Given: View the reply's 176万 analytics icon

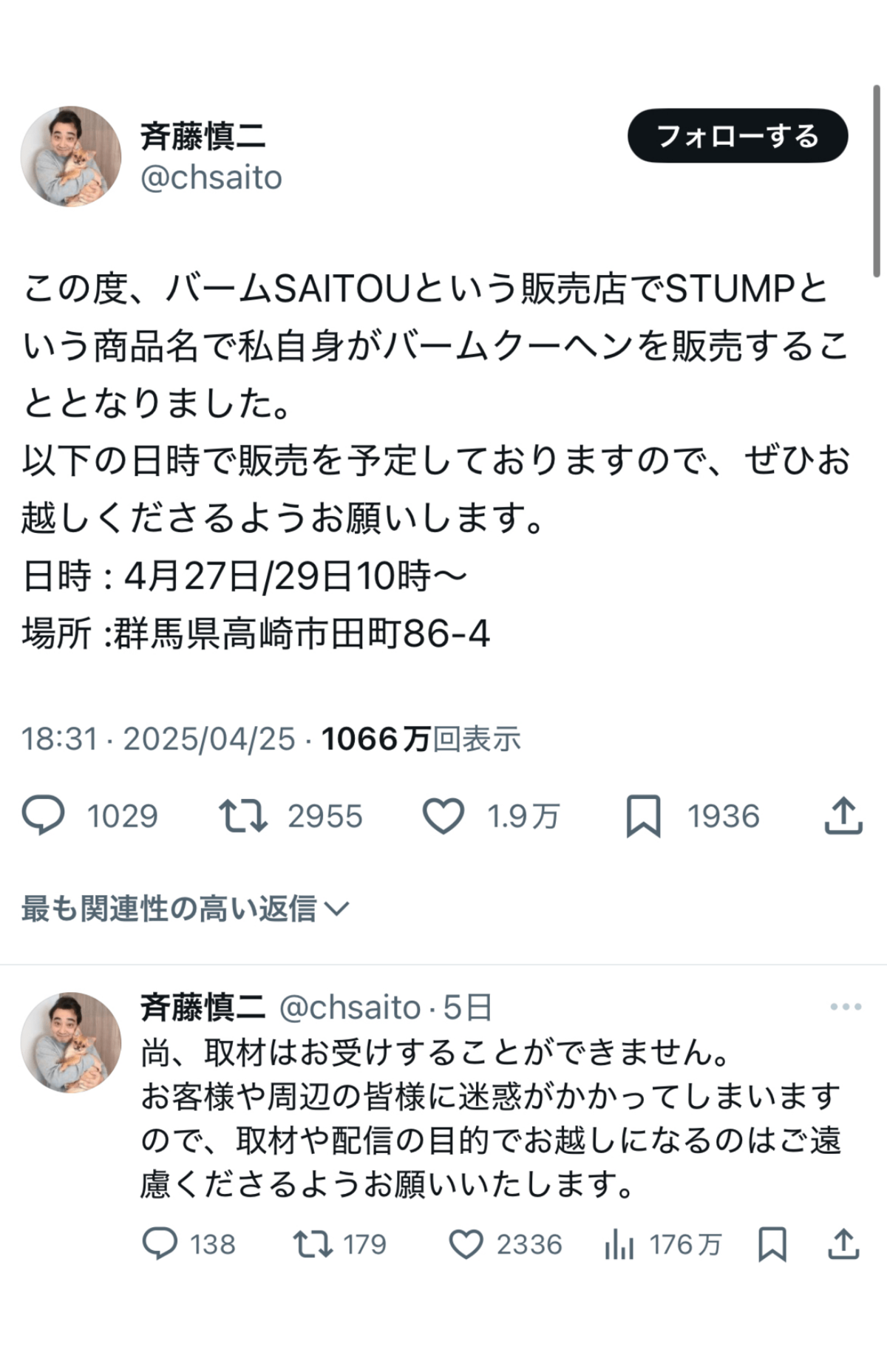Looking at the screenshot, I should pos(619,1244).
